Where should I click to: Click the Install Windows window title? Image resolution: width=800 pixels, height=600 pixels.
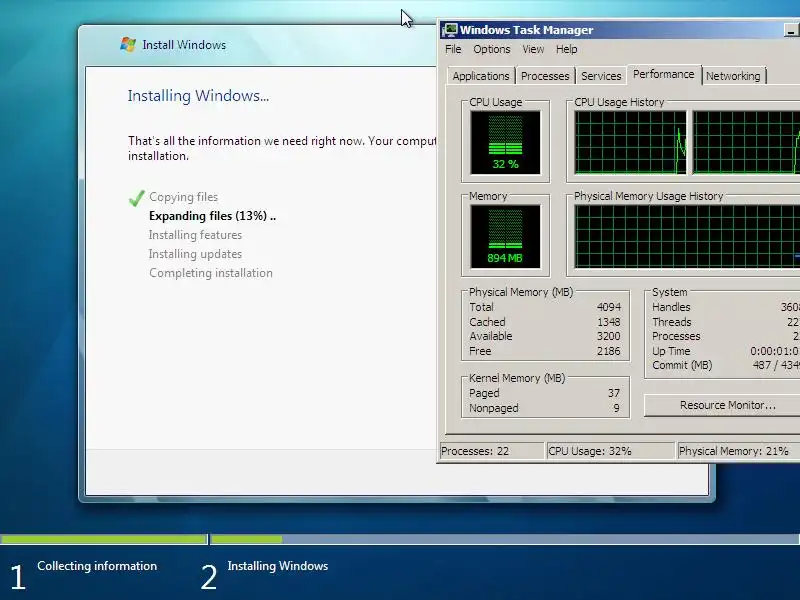pos(184,45)
